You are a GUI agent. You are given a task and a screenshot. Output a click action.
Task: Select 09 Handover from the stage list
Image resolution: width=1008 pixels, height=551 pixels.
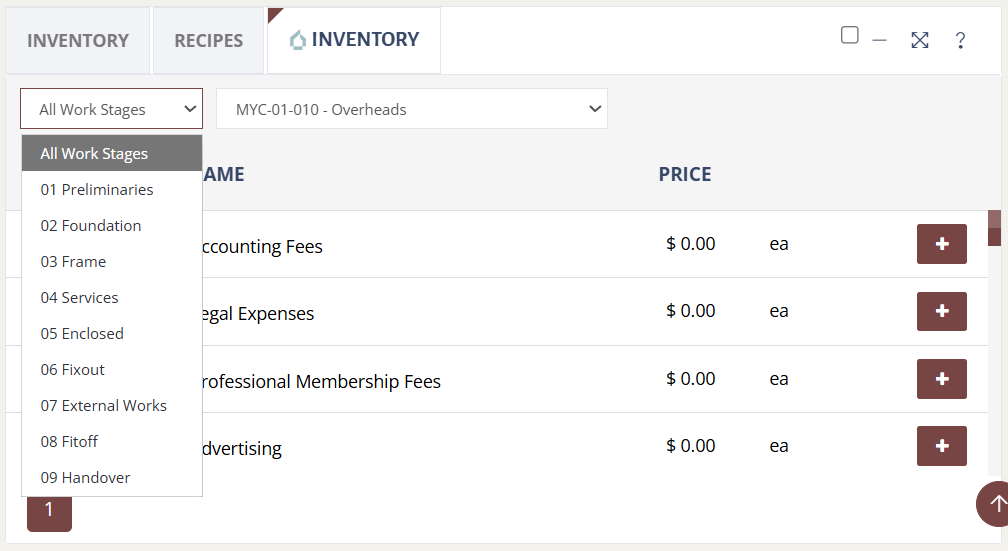(x=86, y=478)
